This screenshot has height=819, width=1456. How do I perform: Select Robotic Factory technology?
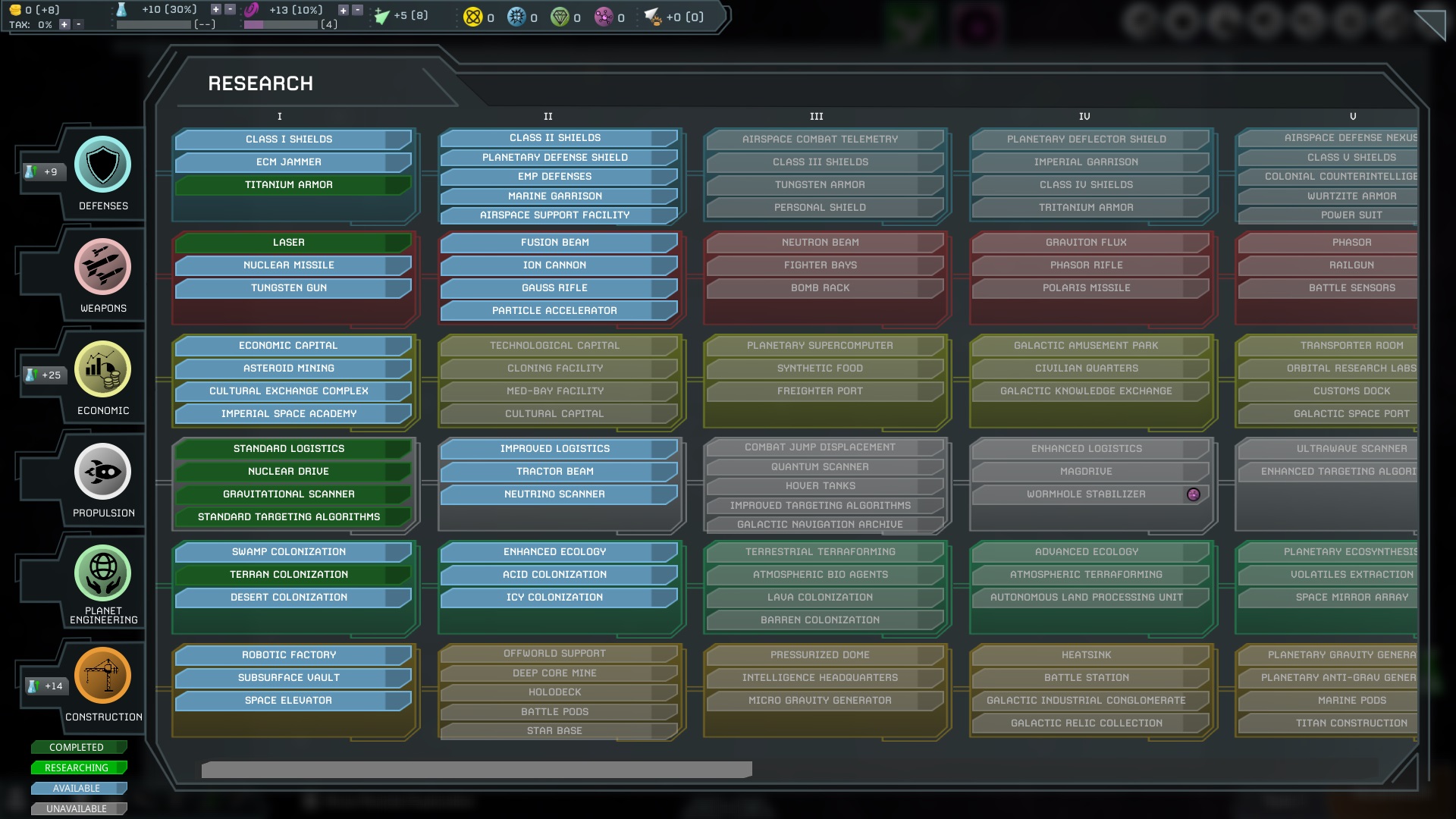[293, 655]
